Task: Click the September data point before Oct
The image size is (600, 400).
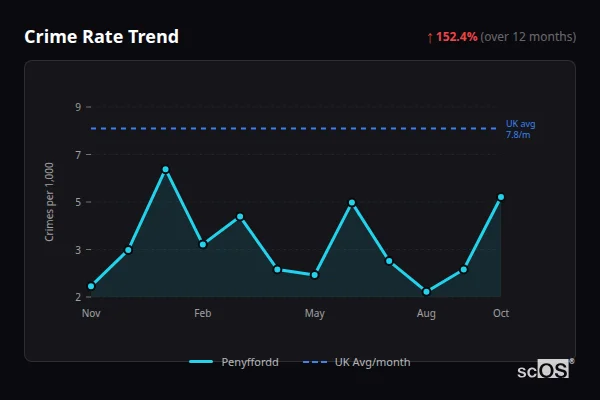Action: 463,269
